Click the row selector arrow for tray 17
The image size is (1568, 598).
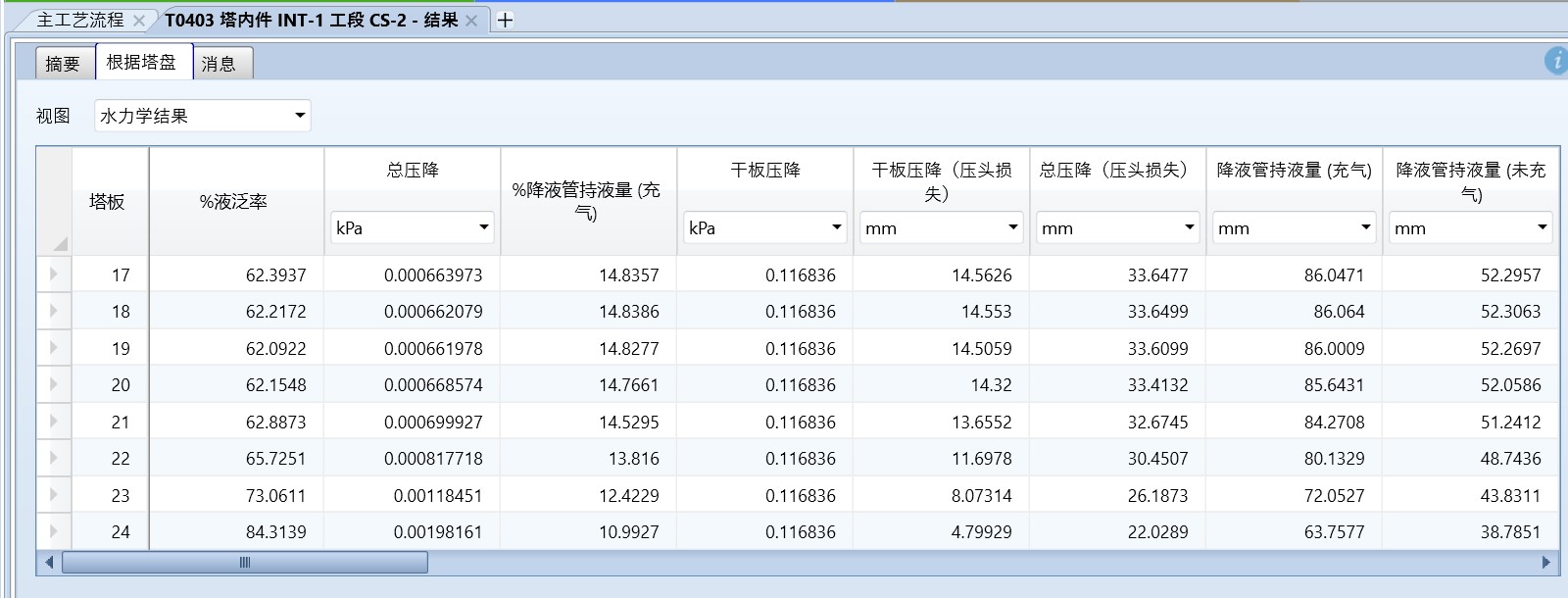tap(54, 274)
